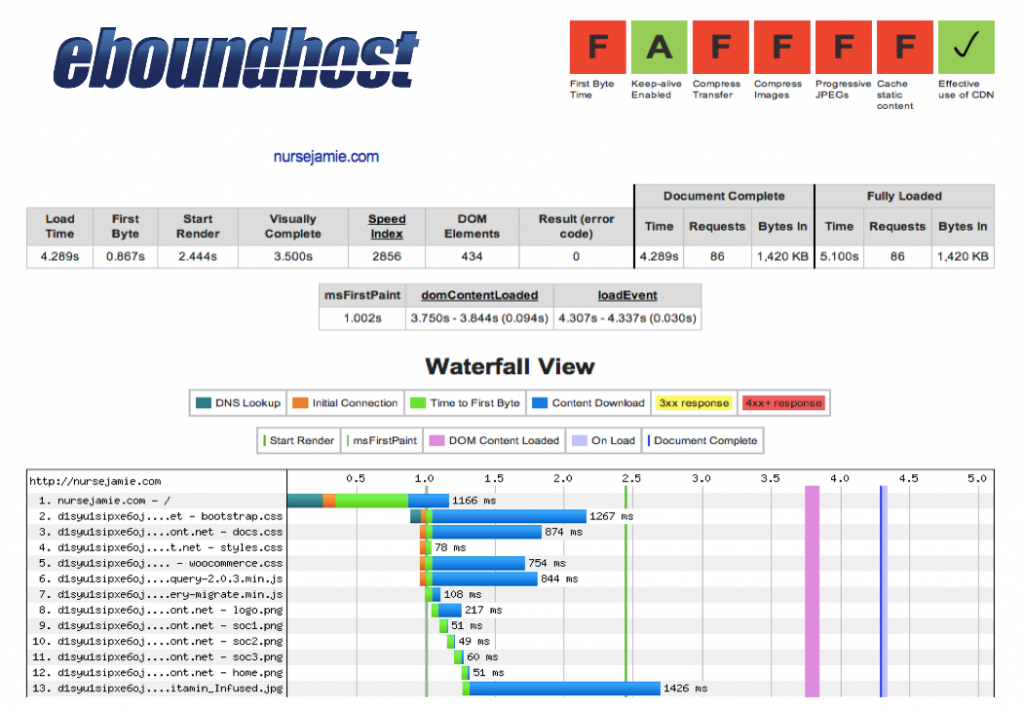Click the Progressive JPEGs F grade
Image resolution: width=1024 pixels, height=709 pixels.
pyautogui.click(x=843, y=47)
